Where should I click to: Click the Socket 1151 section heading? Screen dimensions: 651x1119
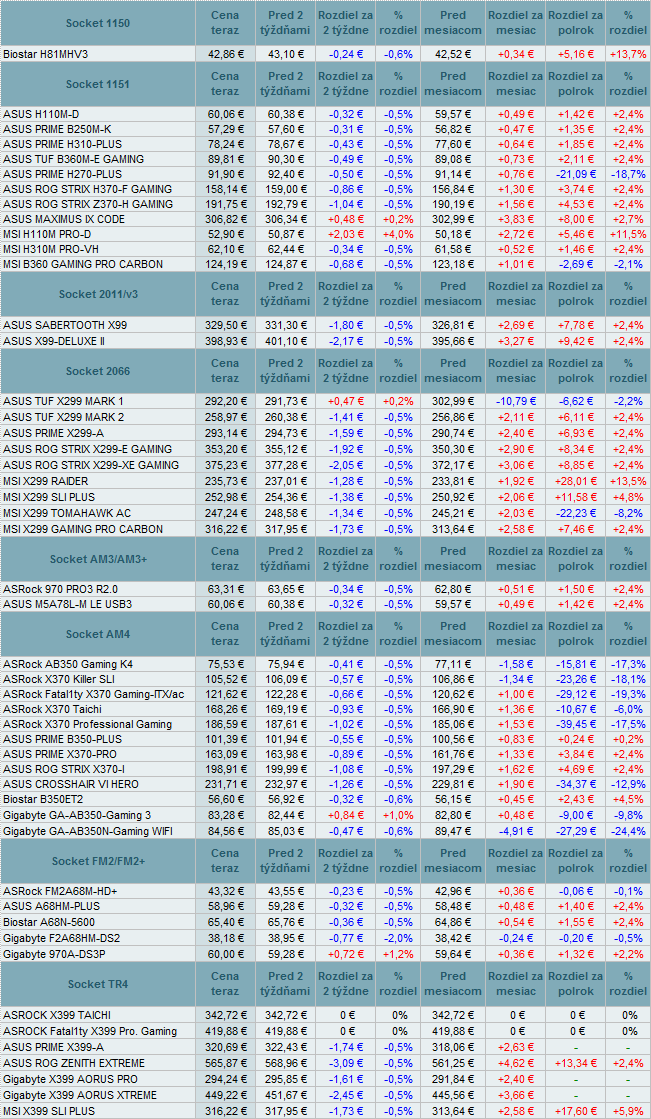click(x=97, y=84)
